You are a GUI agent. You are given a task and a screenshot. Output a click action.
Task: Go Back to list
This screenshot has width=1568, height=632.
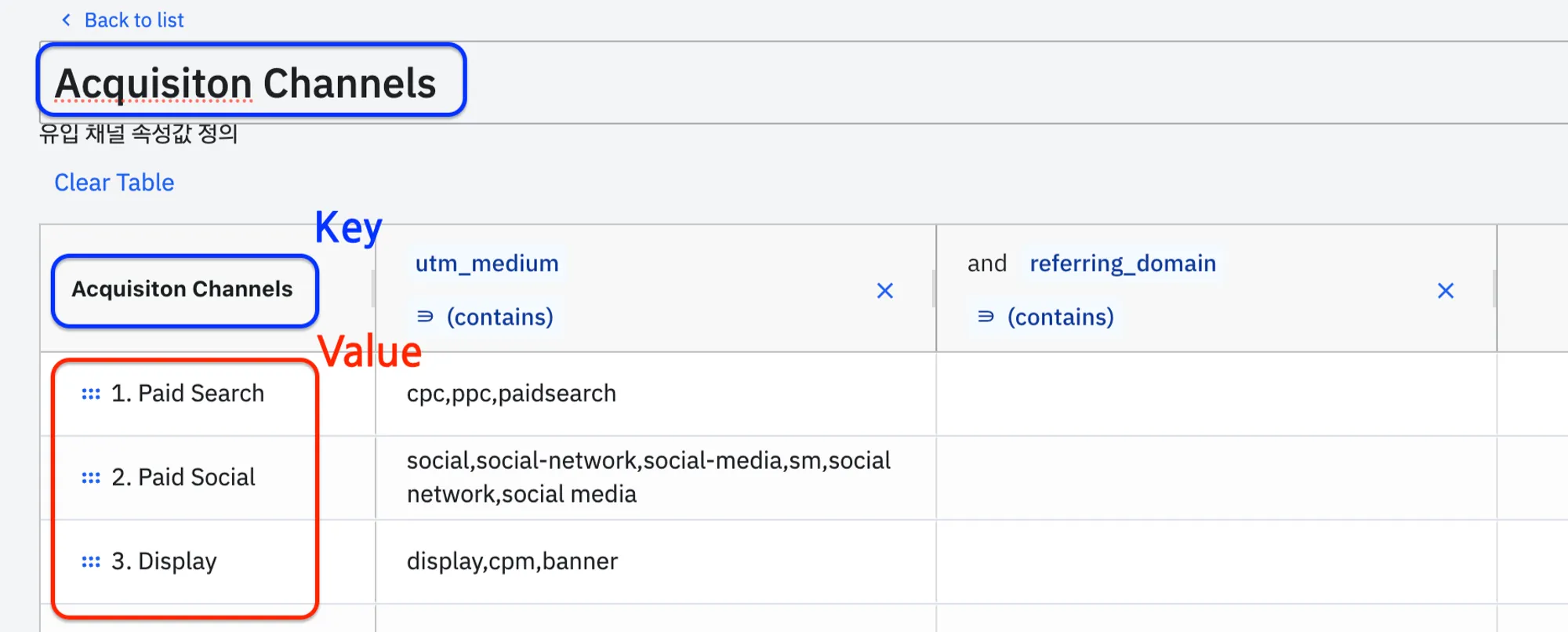tap(134, 20)
